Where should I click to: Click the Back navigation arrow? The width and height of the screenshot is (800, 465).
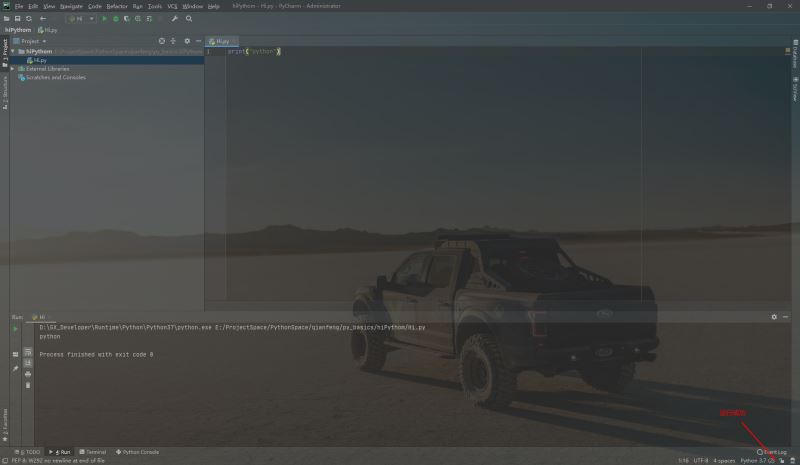43,19
